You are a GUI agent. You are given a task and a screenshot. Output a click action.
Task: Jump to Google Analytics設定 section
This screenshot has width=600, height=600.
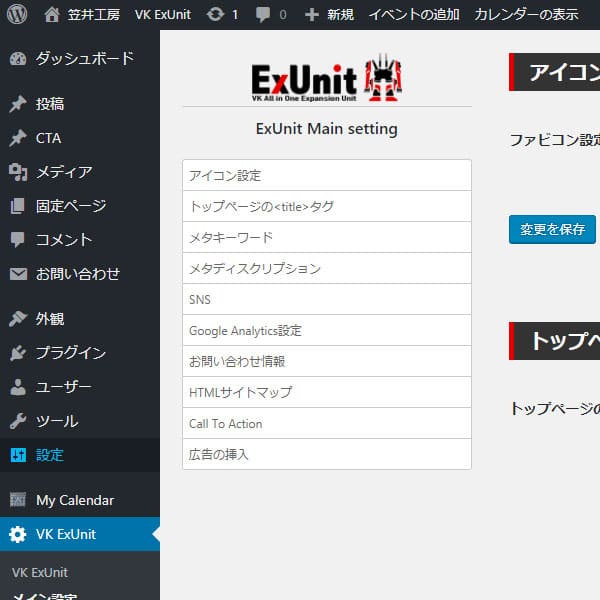coord(327,330)
